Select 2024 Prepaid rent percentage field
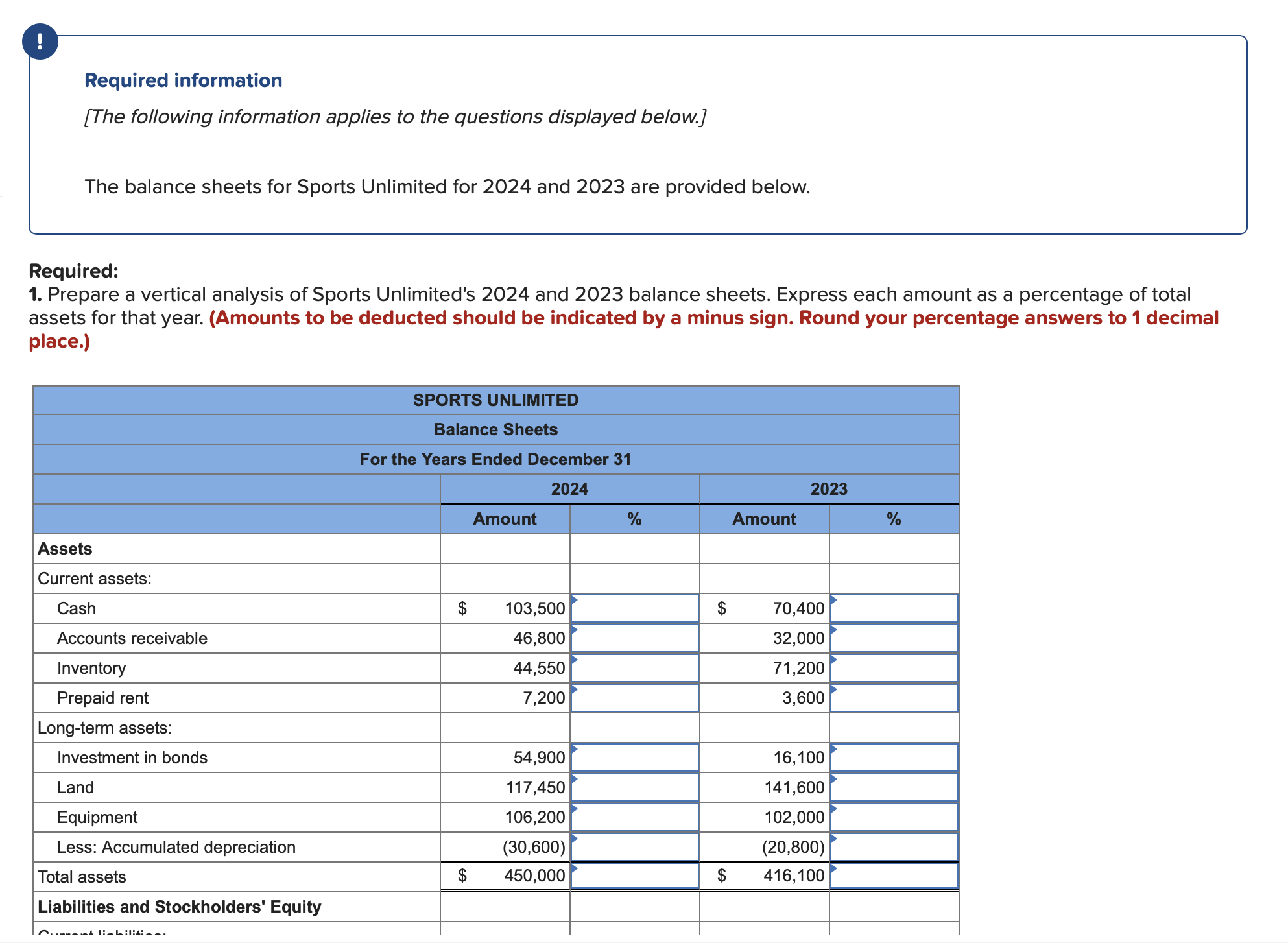This screenshot has width=1288, height=943. click(634, 698)
